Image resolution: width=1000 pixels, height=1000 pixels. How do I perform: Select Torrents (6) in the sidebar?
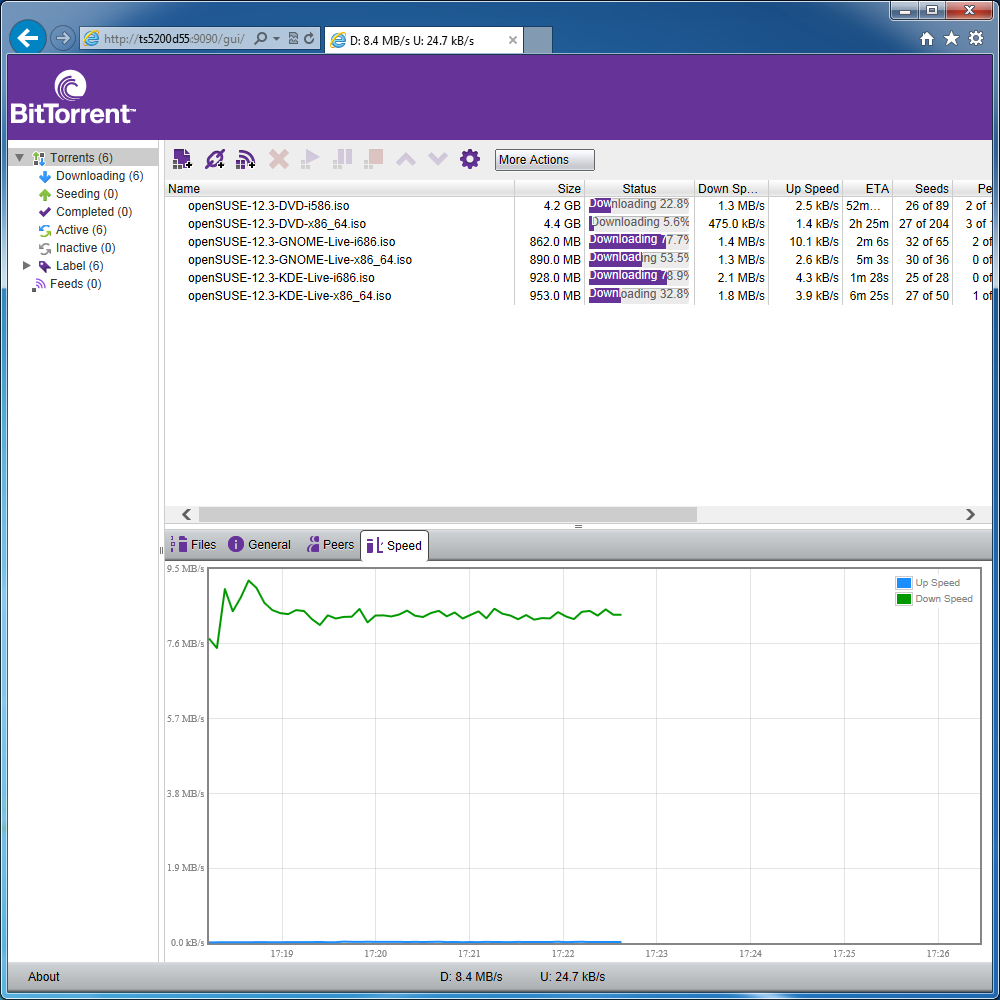tap(81, 158)
